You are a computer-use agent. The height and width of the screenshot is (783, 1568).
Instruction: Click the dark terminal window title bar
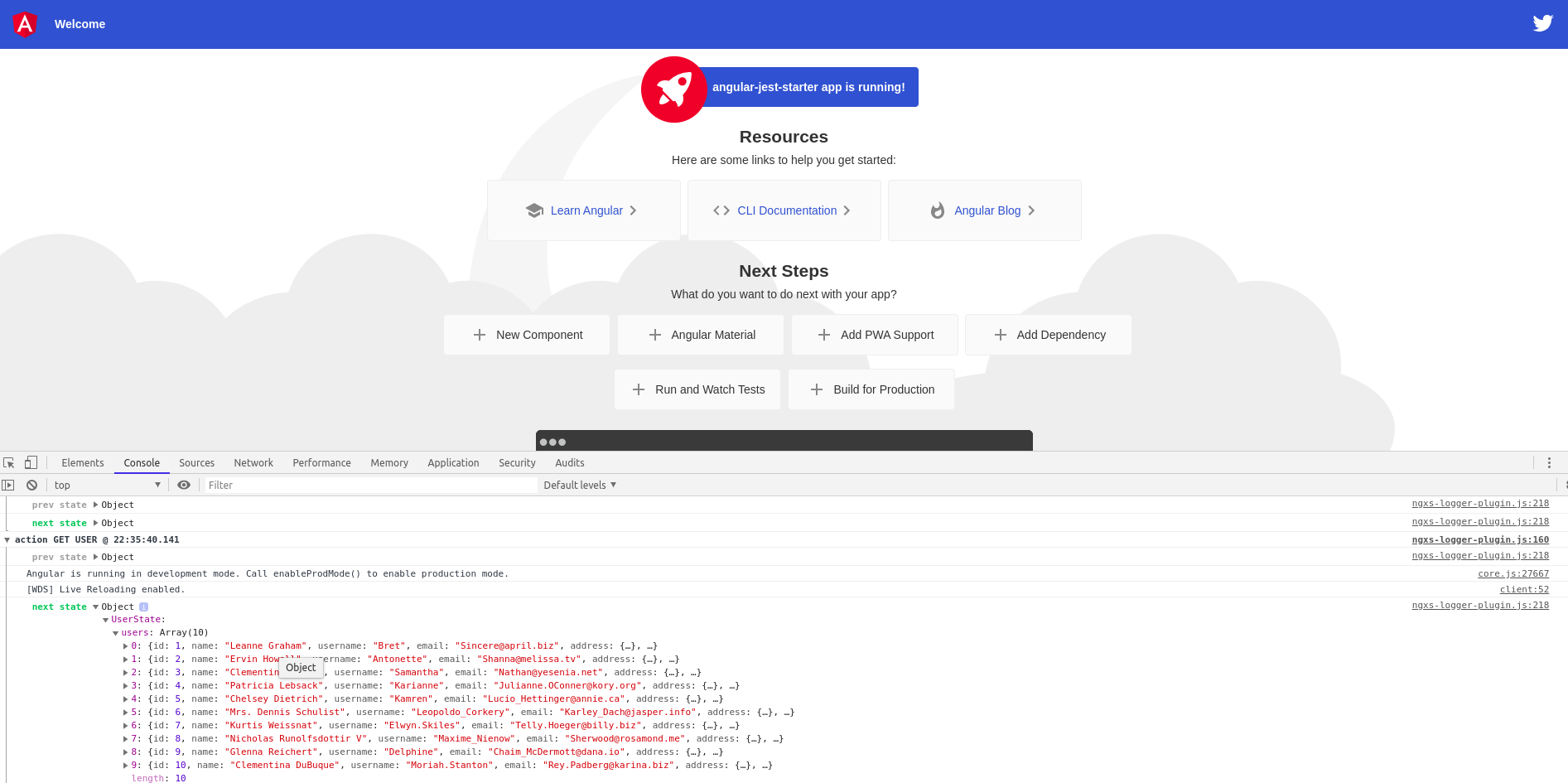(x=784, y=441)
